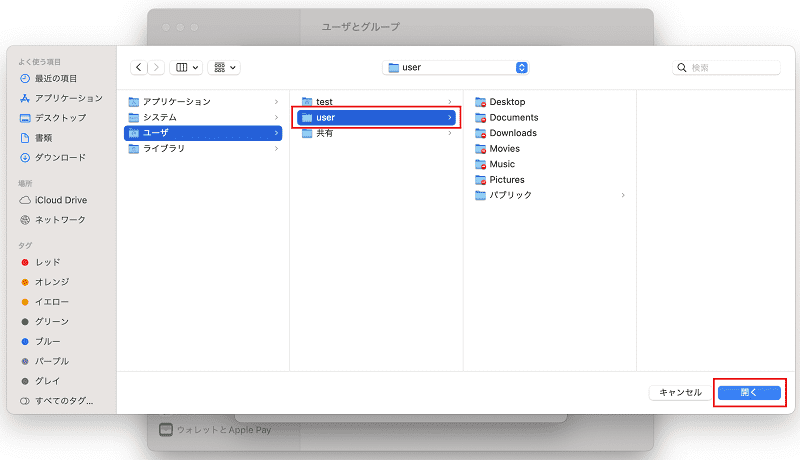The width and height of the screenshot is (800, 460).
Task: Select the Blue tag (ブルー)
Action: point(41,341)
